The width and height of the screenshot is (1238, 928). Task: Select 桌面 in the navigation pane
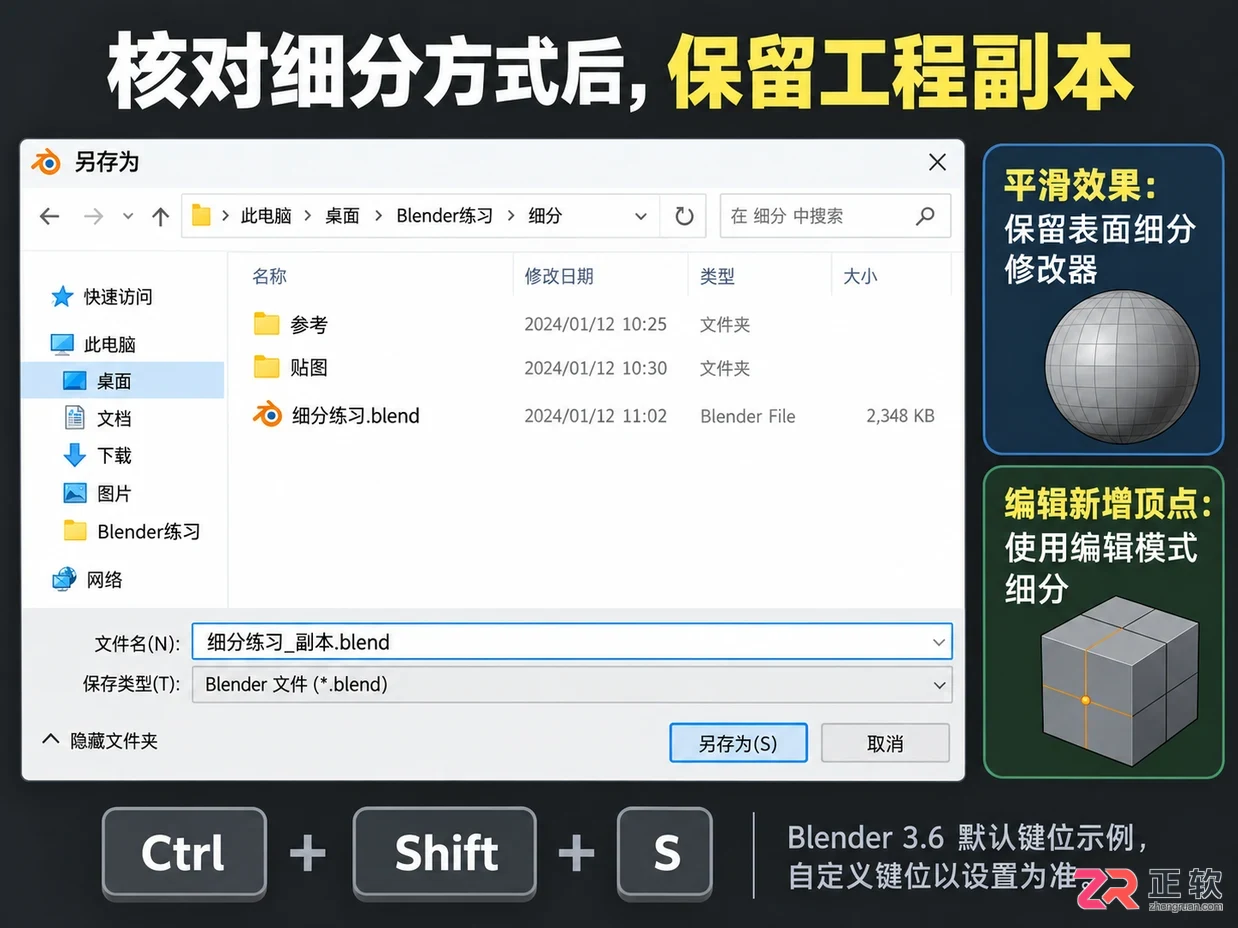(122, 381)
